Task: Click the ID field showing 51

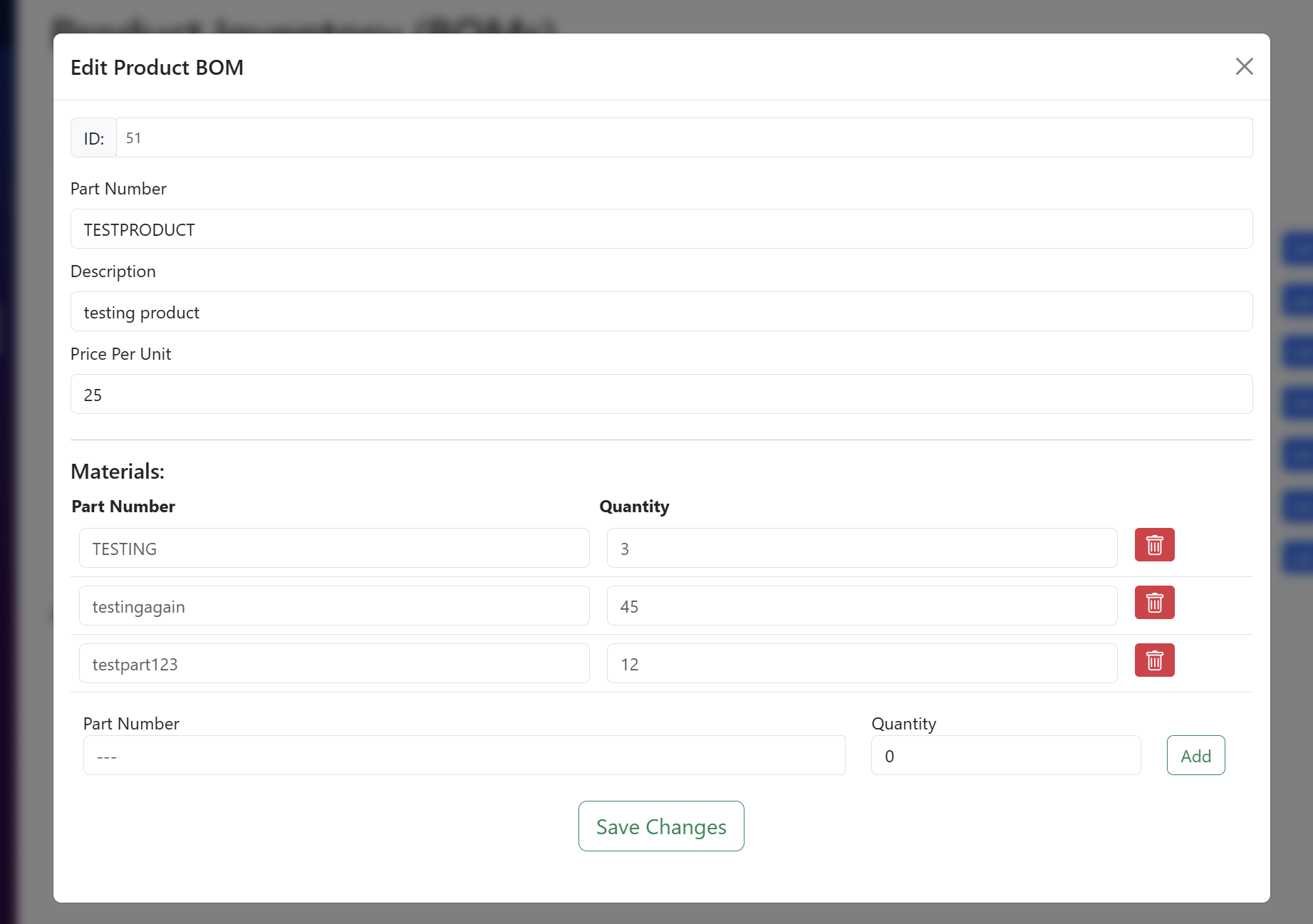Action: 684,137
